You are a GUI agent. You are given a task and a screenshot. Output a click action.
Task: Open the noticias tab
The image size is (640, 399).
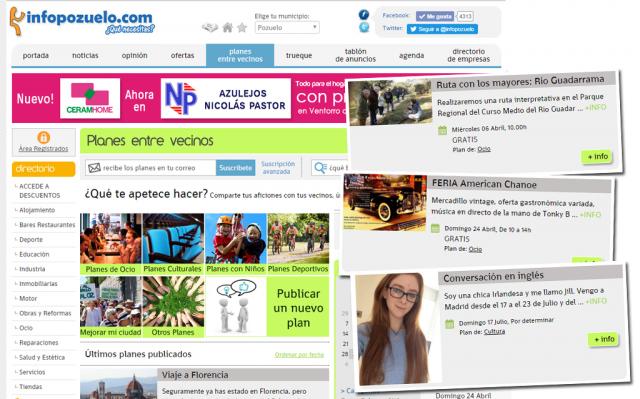(85, 55)
